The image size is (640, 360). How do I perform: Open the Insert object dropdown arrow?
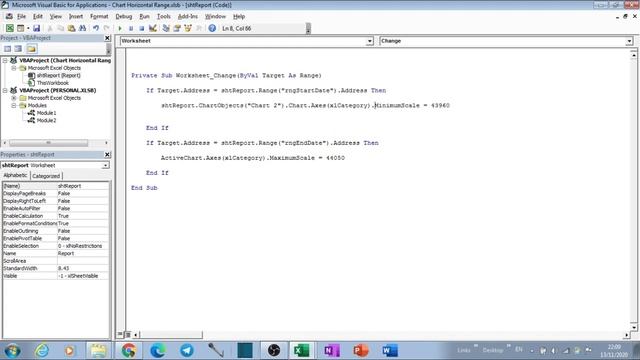(28, 28)
